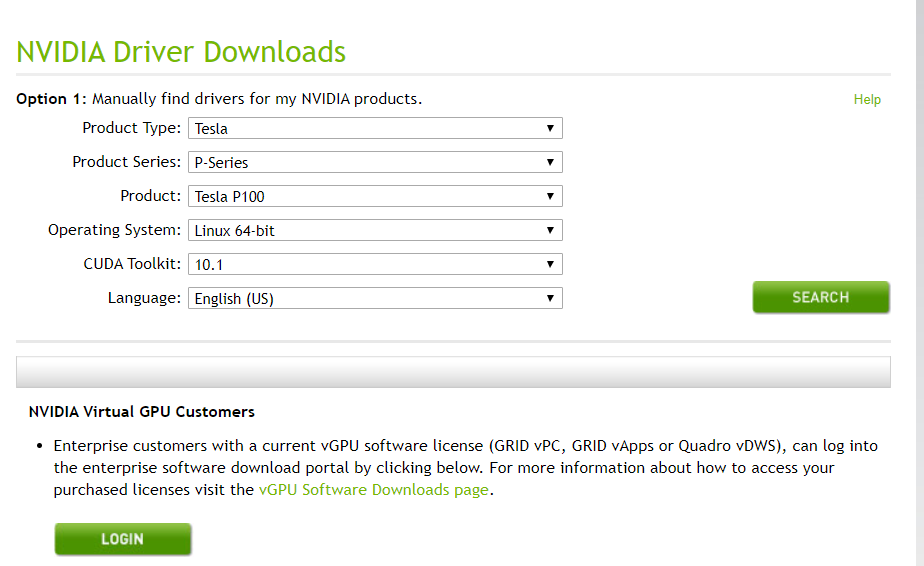Click the CUDA Toolkit label
The image size is (924, 566).
[x=132, y=264]
